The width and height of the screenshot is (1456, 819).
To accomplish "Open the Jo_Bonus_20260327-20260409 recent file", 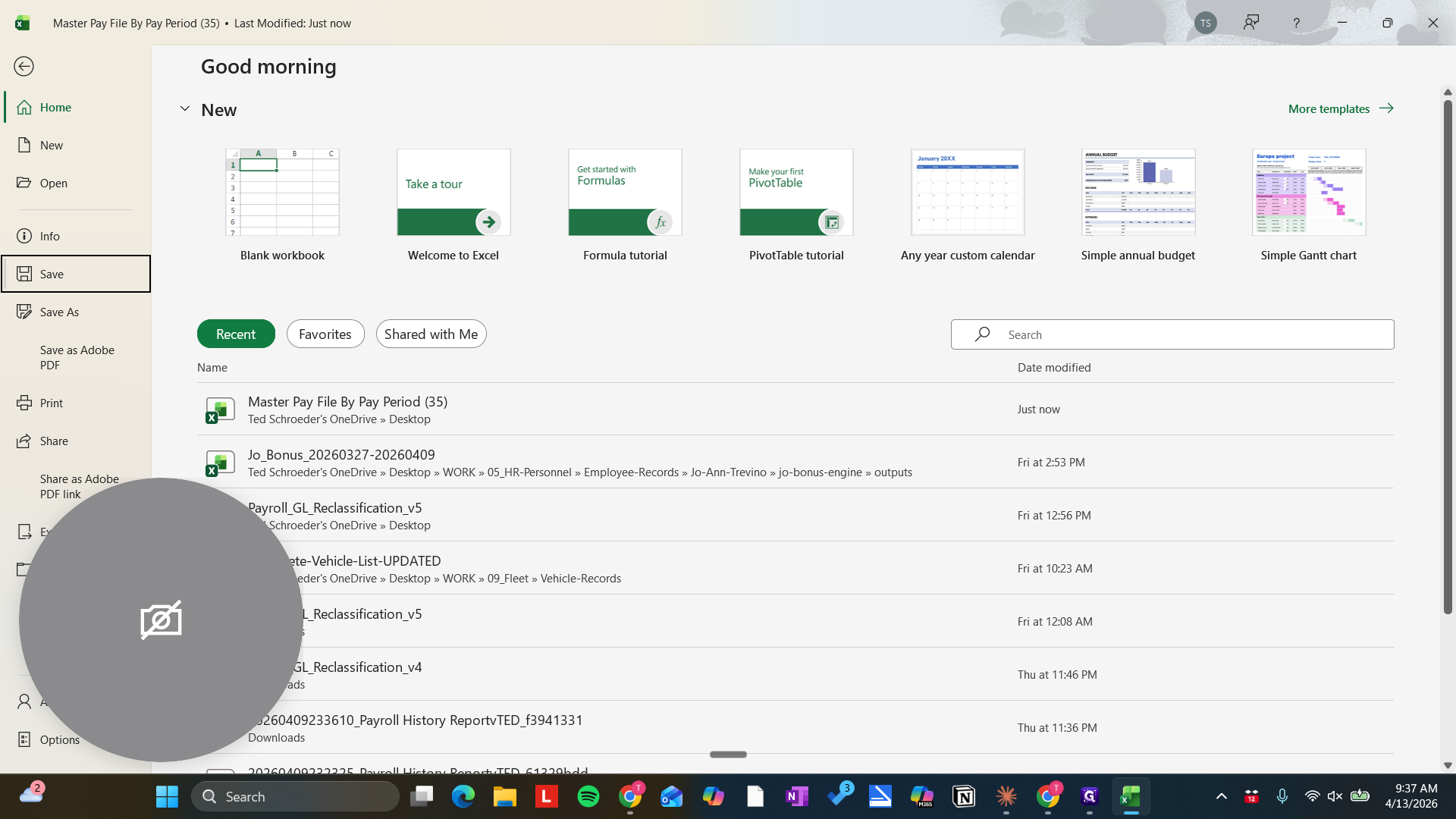I will click(341, 455).
